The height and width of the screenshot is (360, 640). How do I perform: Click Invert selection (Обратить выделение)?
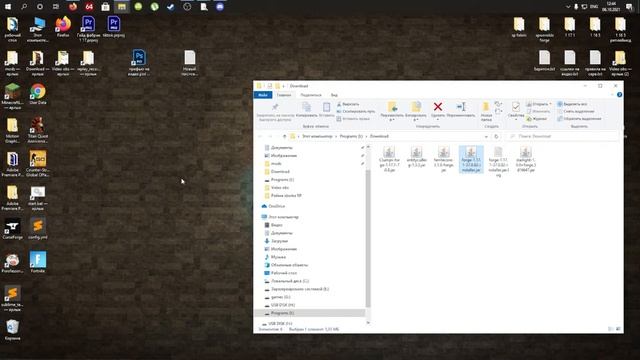tap(579, 119)
